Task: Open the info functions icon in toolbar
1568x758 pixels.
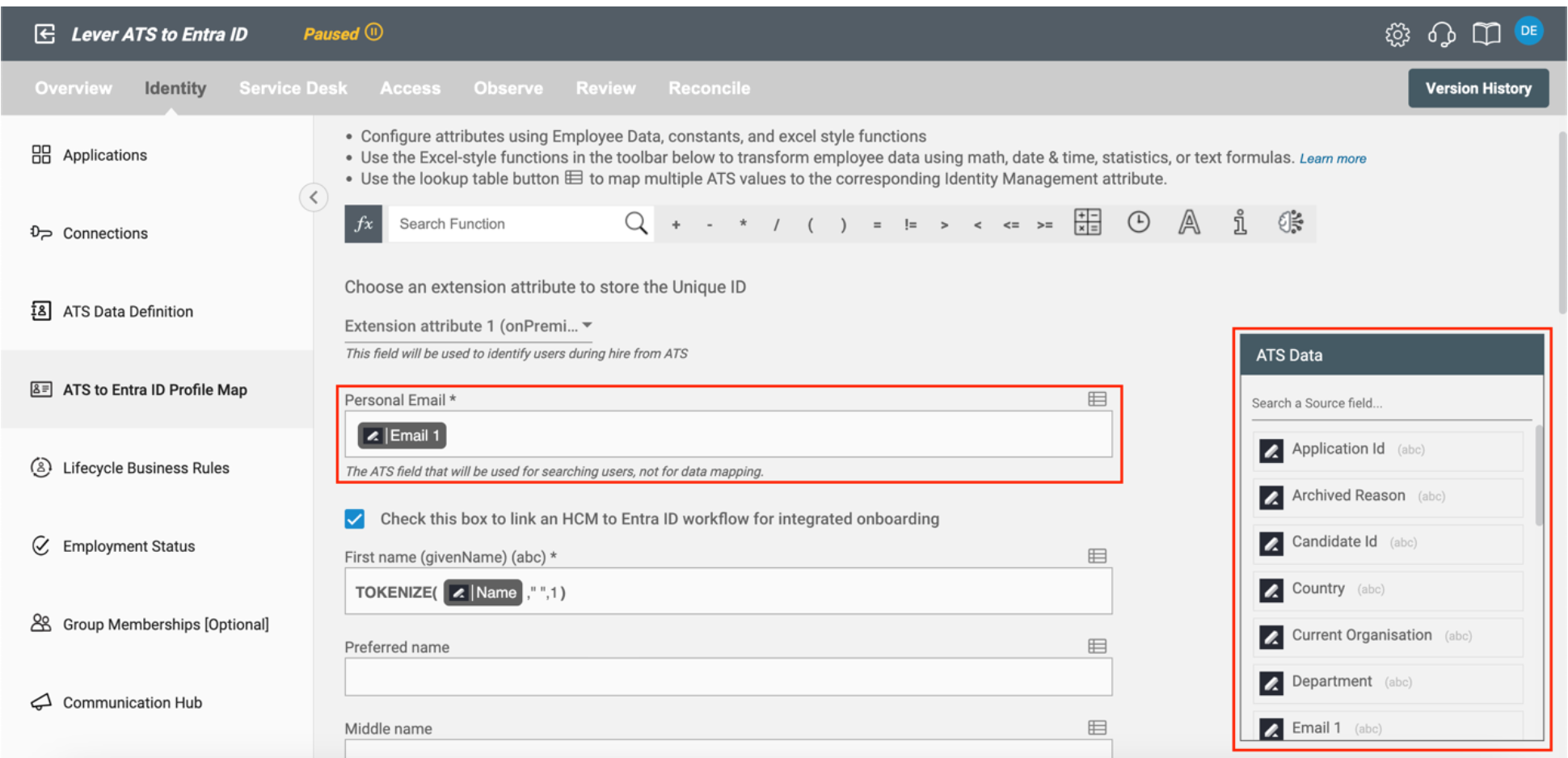Action: [1239, 222]
